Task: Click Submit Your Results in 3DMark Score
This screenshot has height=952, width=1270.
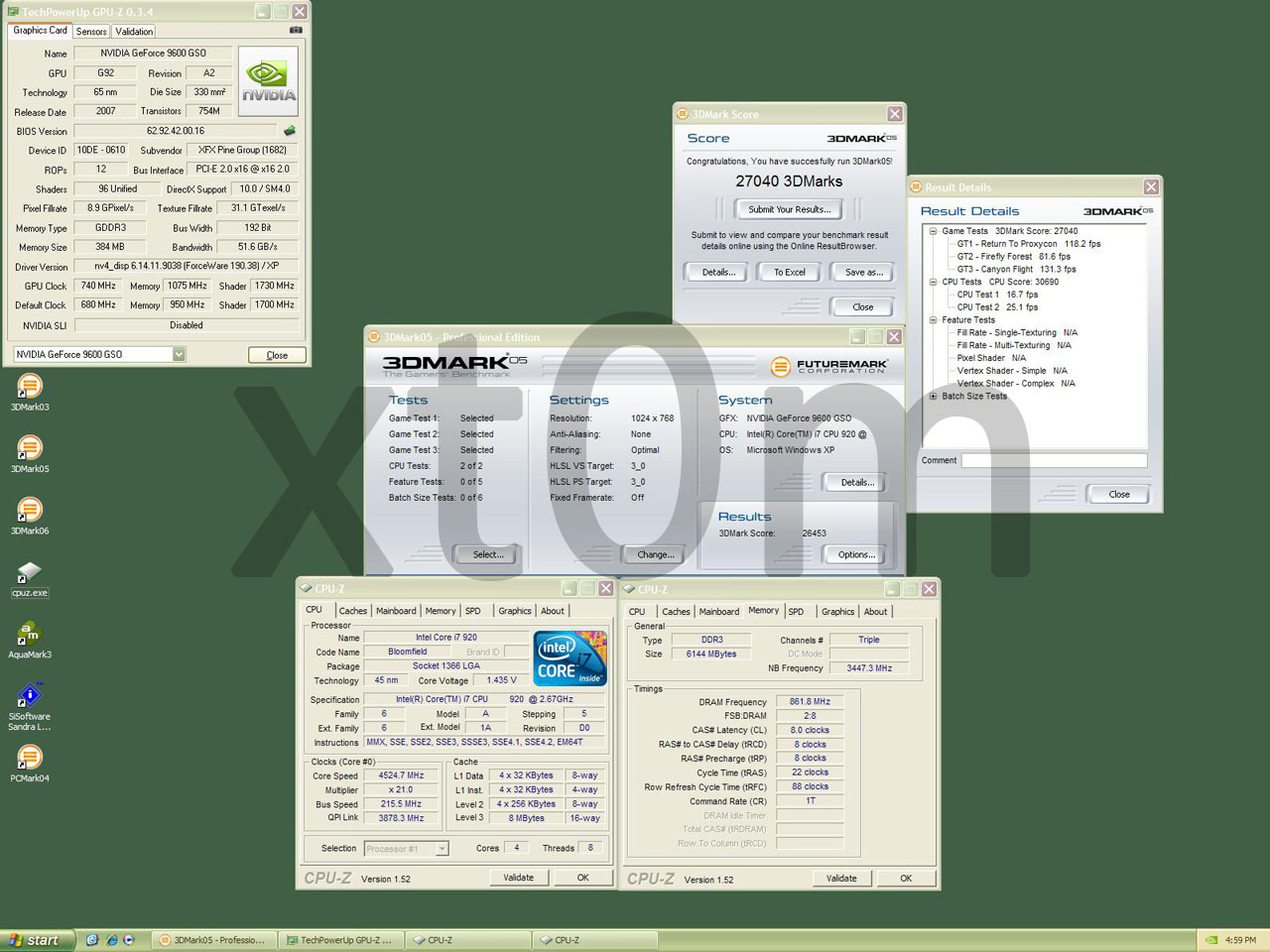Action: coord(790,209)
